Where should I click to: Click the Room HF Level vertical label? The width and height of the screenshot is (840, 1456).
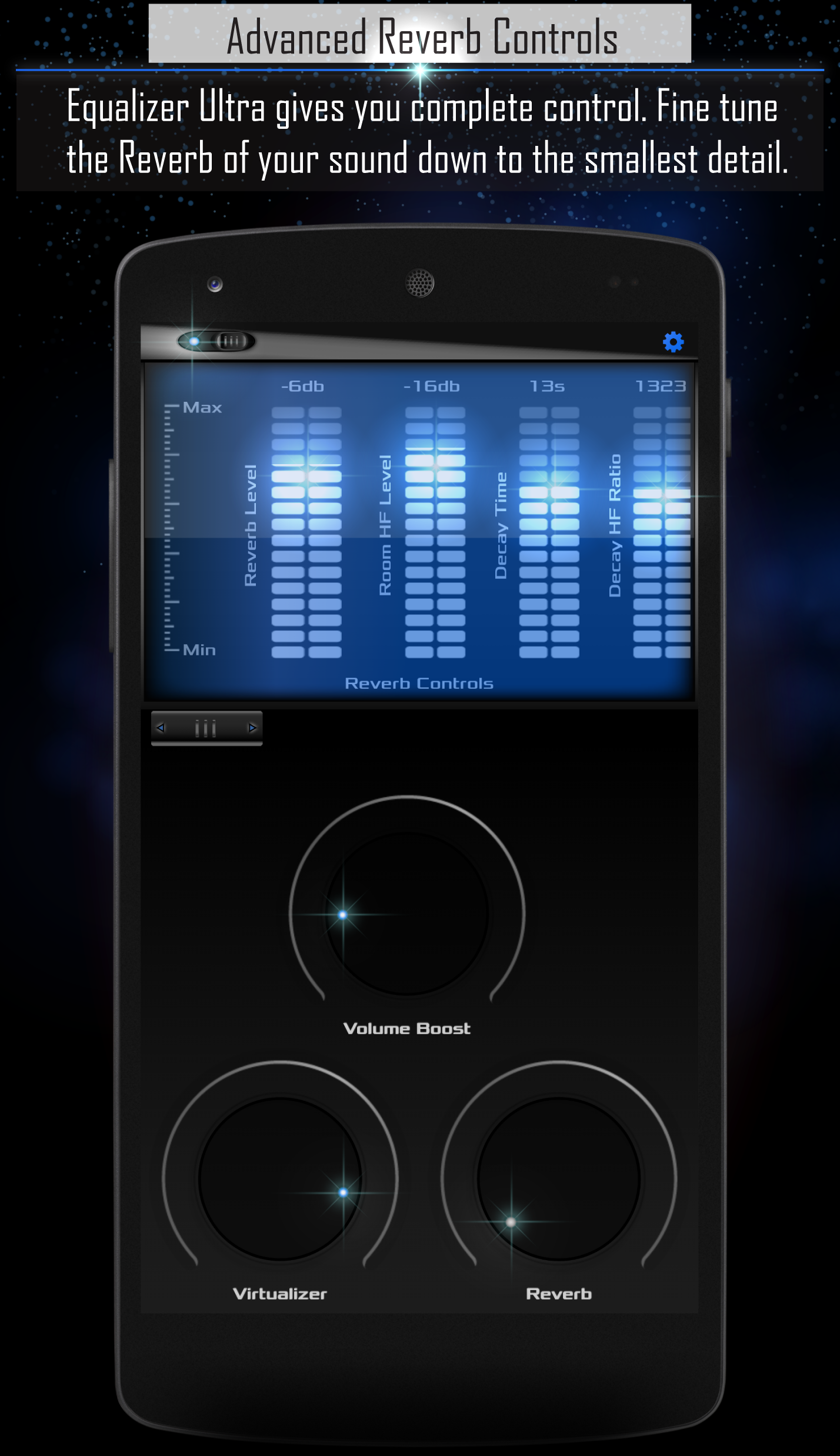click(385, 525)
